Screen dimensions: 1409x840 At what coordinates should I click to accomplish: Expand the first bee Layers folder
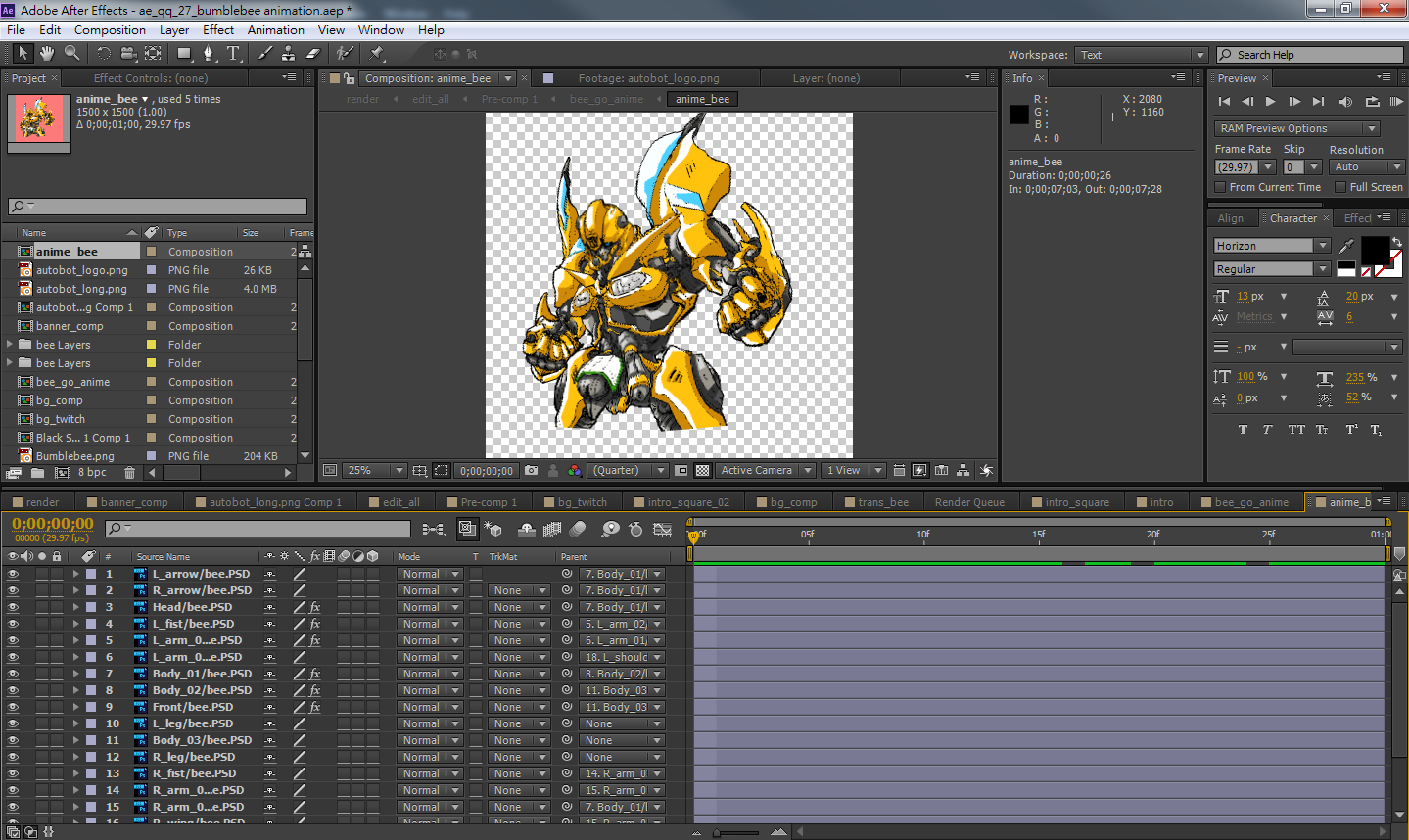point(10,345)
